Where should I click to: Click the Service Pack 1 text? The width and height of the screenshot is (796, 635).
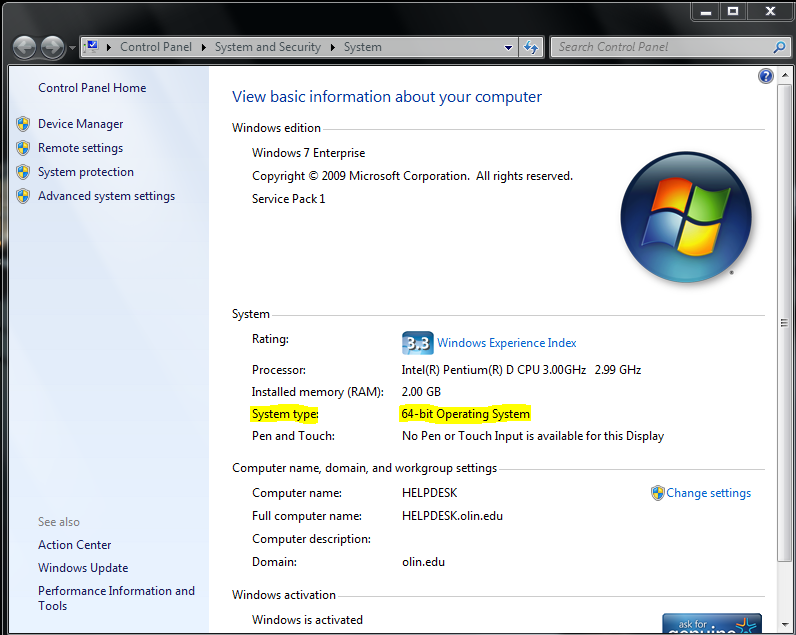[288, 199]
